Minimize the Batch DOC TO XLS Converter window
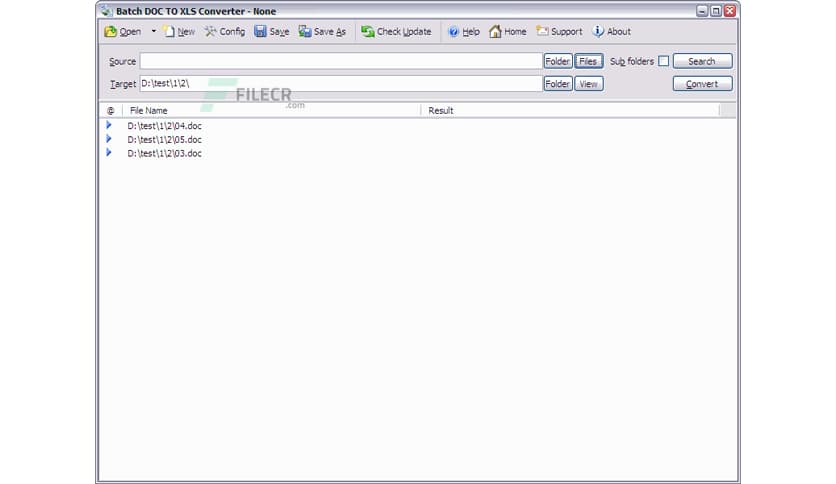The width and height of the screenshot is (836, 484). (x=702, y=11)
